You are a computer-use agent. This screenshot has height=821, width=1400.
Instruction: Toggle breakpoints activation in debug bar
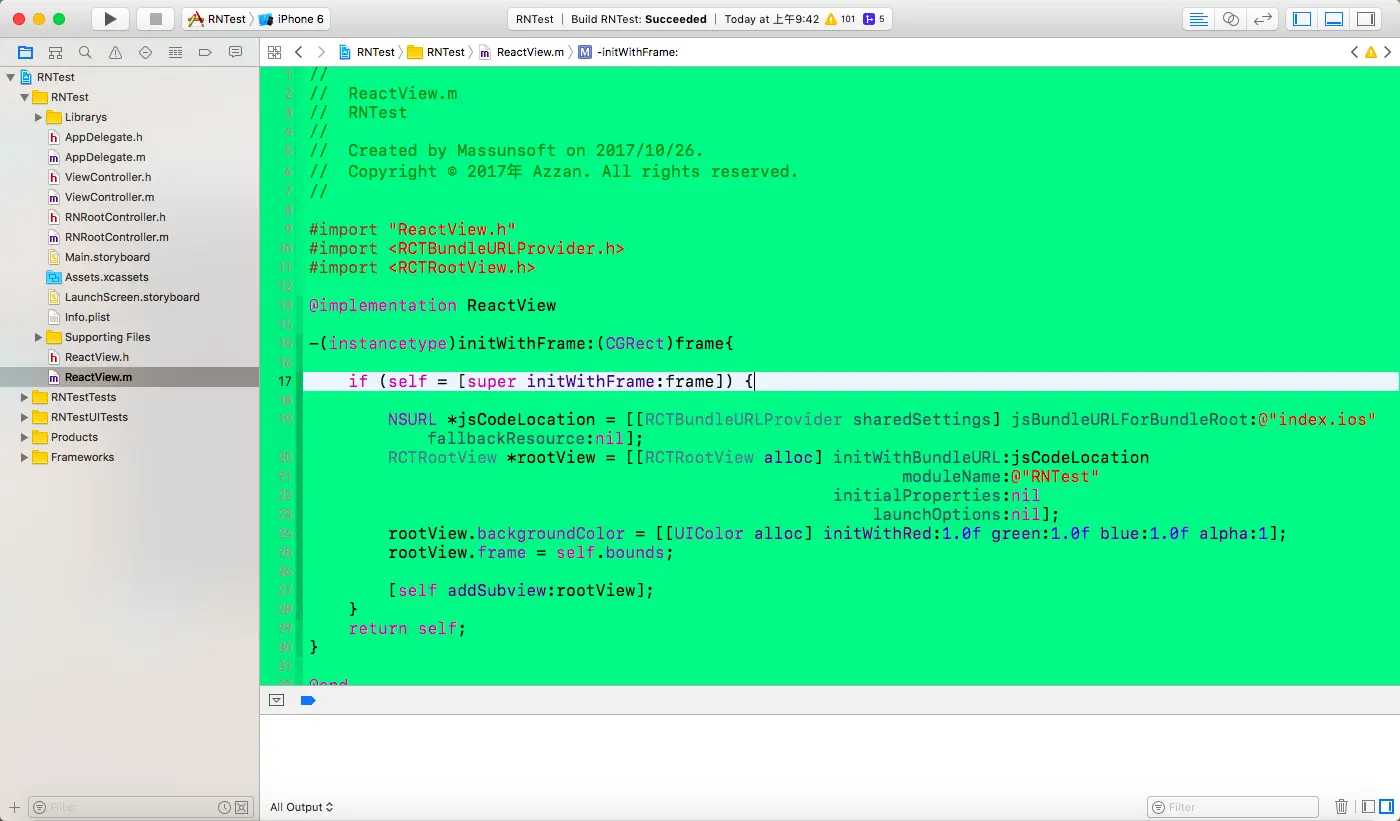pyautogui.click(x=308, y=700)
